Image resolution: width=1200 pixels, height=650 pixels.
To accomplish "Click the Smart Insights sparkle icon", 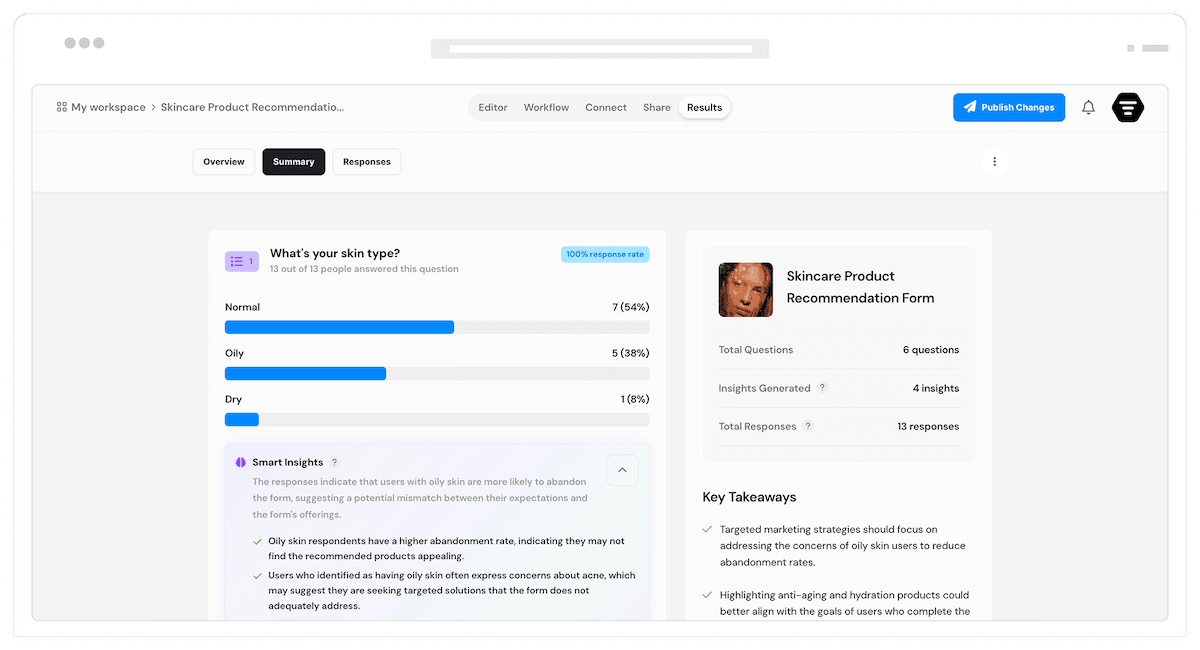I will 241,462.
